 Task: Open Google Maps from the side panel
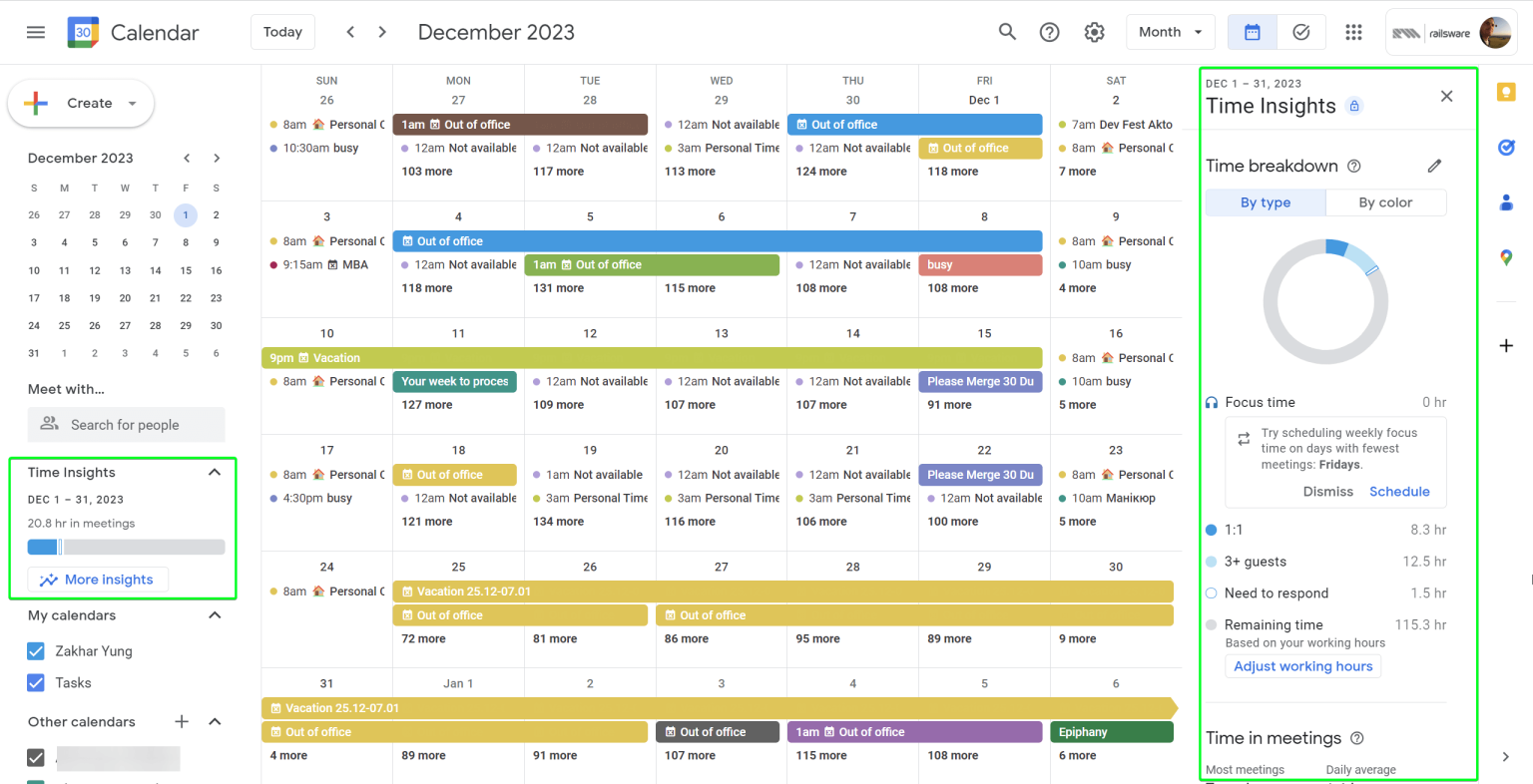point(1507,257)
